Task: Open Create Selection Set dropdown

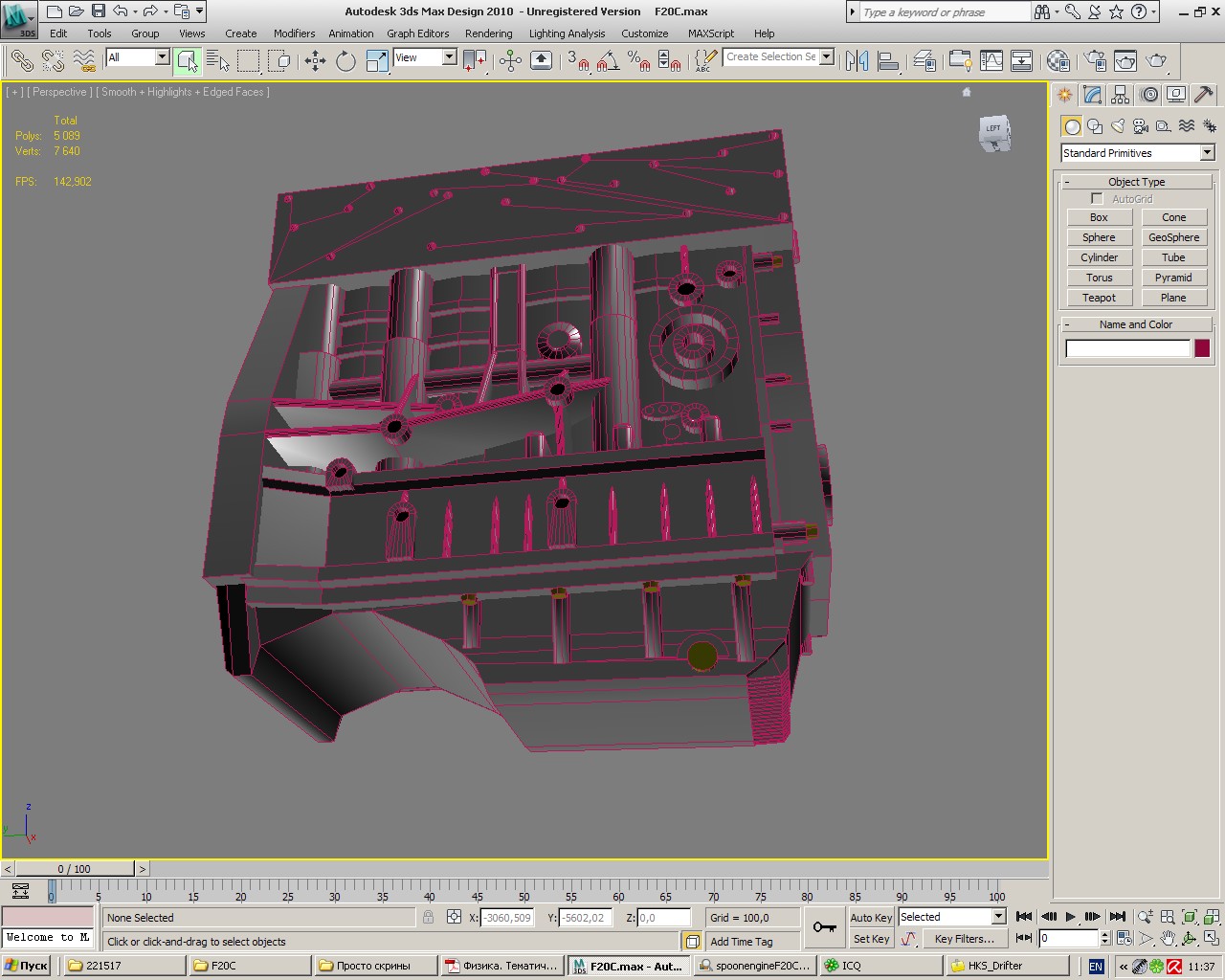Action: tap(778, 57)
